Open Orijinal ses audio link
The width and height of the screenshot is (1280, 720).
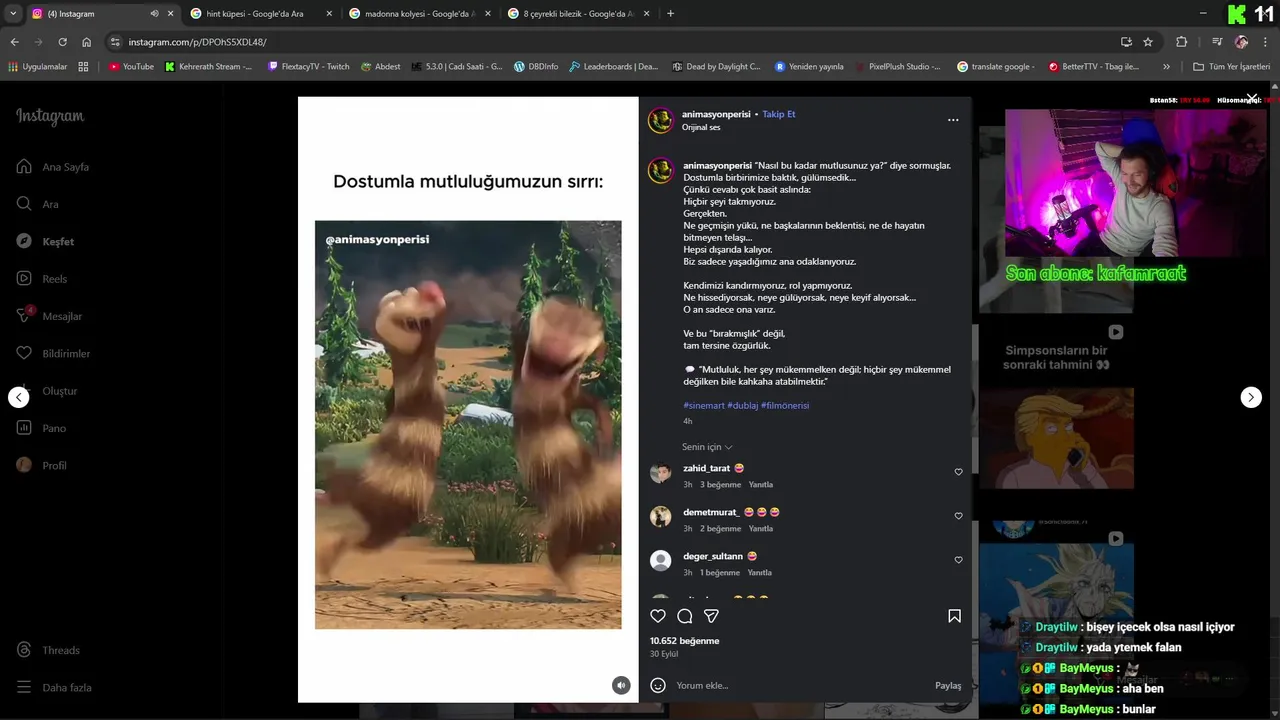pos(701,128)
